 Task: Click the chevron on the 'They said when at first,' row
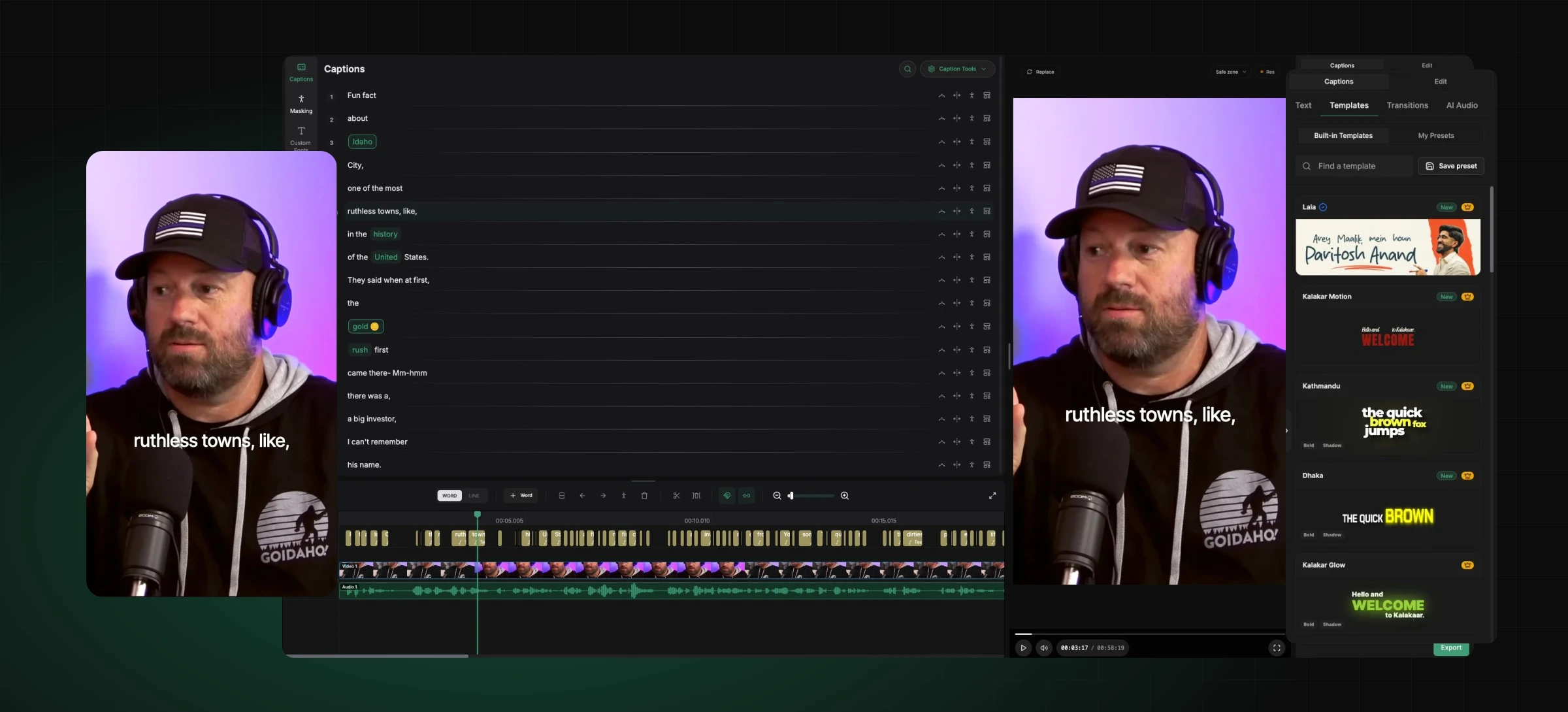941,280
